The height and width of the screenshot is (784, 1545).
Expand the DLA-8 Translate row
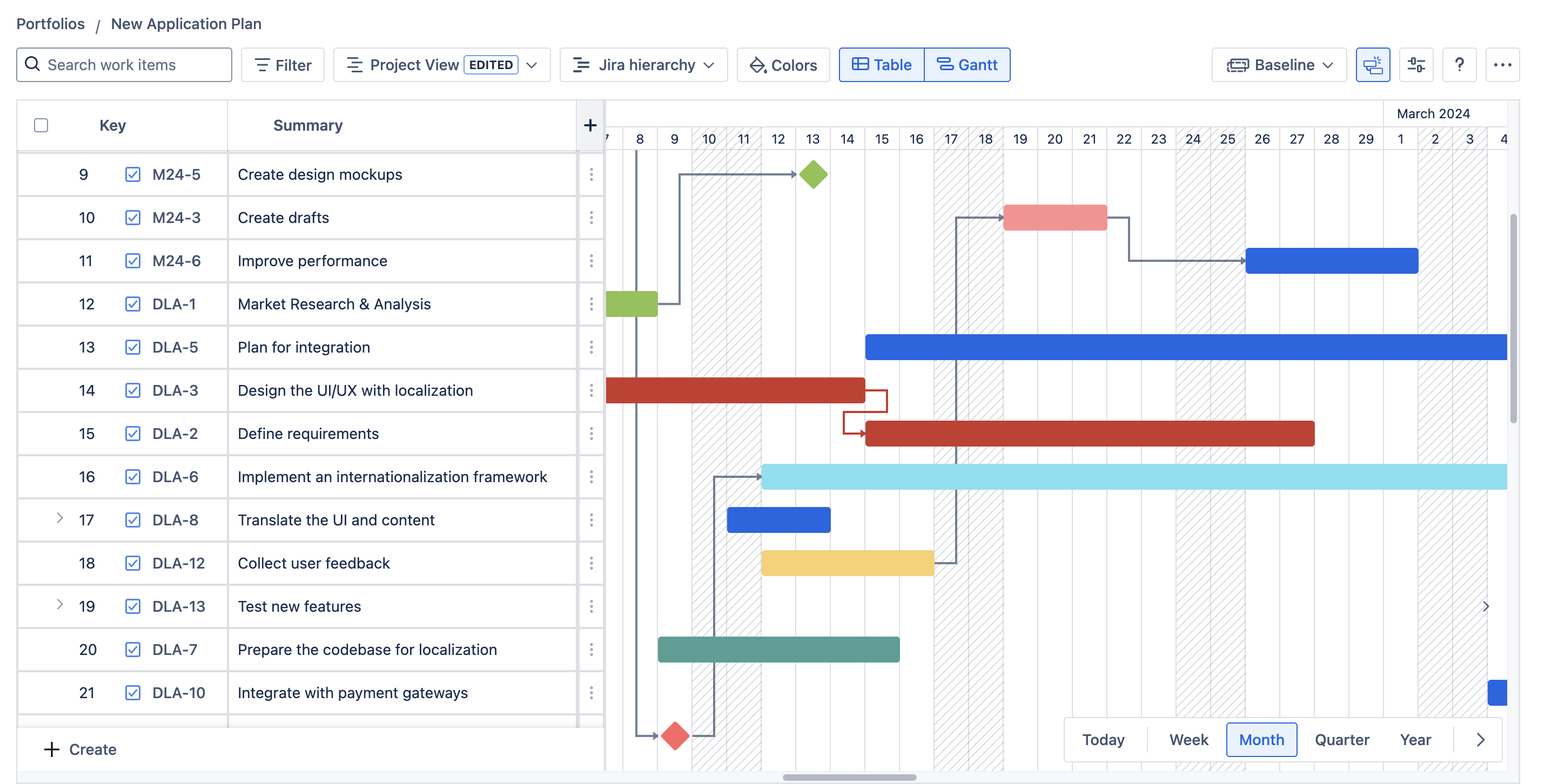click(59, 518)
